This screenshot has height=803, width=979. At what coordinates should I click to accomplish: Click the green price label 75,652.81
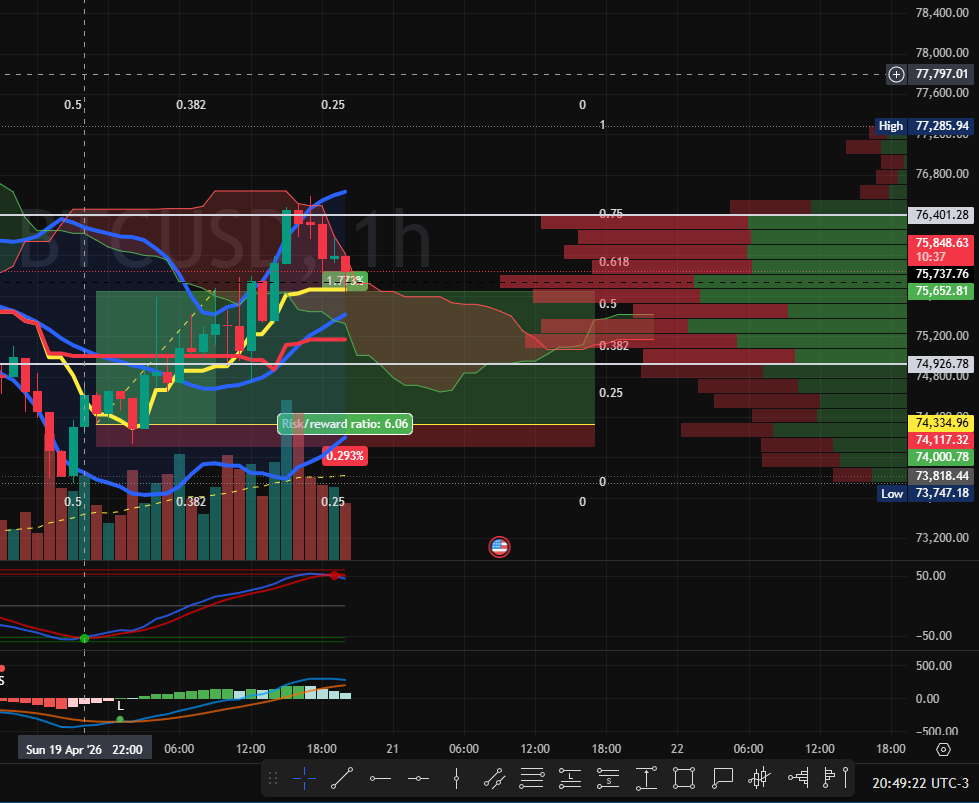[x=941, y=291]
